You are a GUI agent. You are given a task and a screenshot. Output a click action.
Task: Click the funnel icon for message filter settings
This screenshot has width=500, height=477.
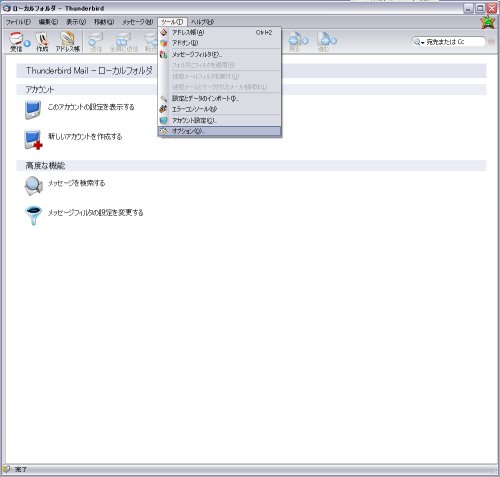click(x=33, y=215)
